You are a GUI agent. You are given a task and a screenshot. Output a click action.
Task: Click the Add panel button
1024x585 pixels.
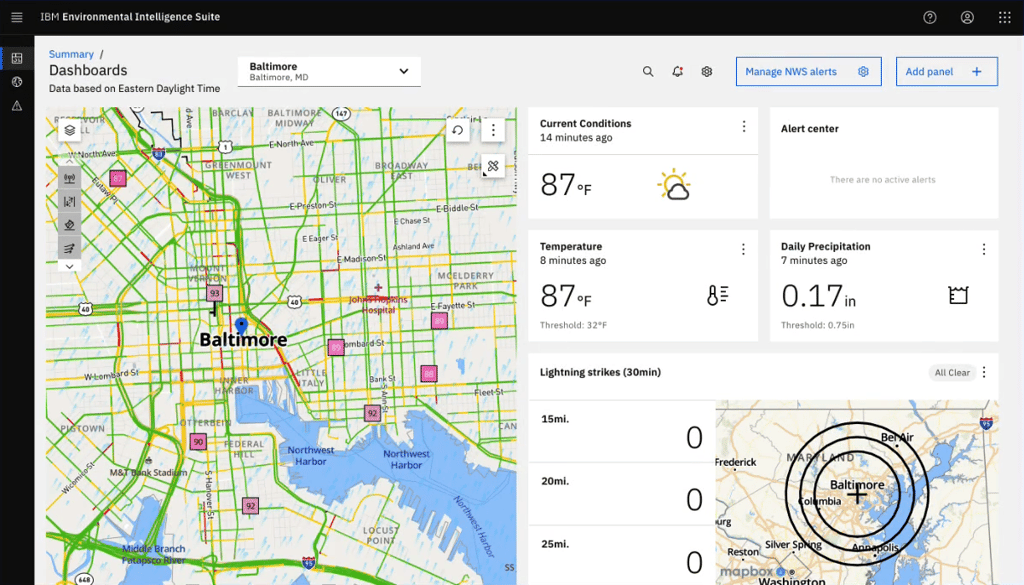coord(946,71)
